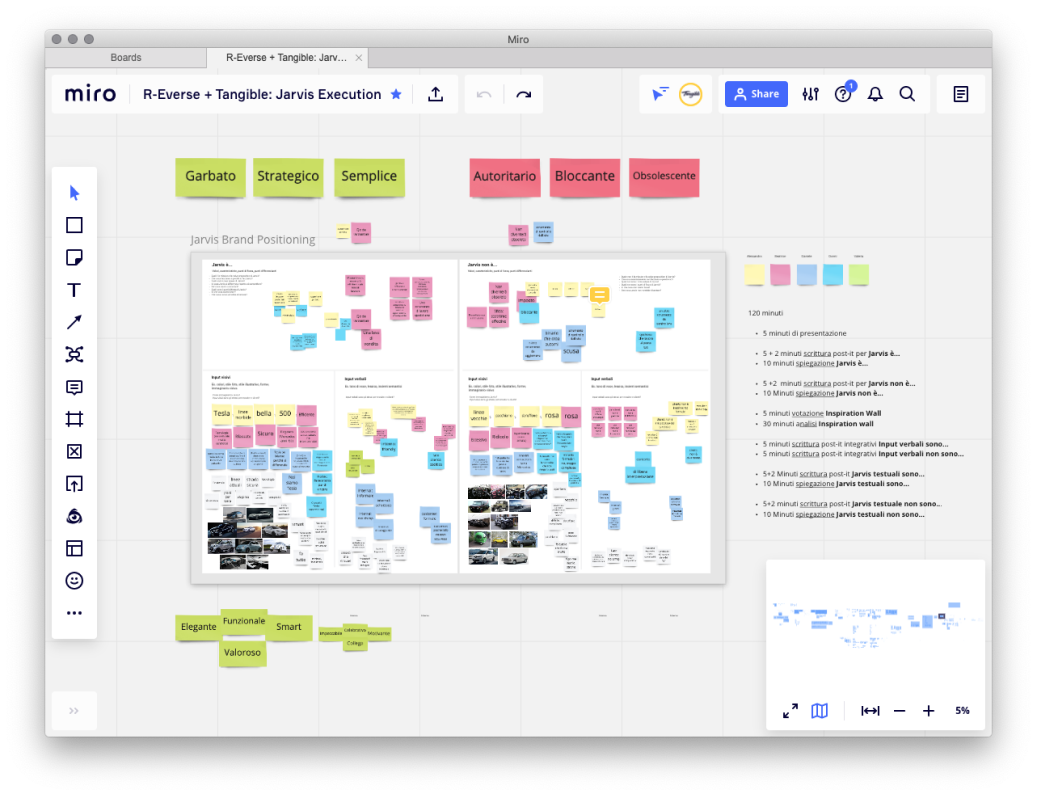Click the blue Share button
The image size is (1037, 796).
coord(756,94)
